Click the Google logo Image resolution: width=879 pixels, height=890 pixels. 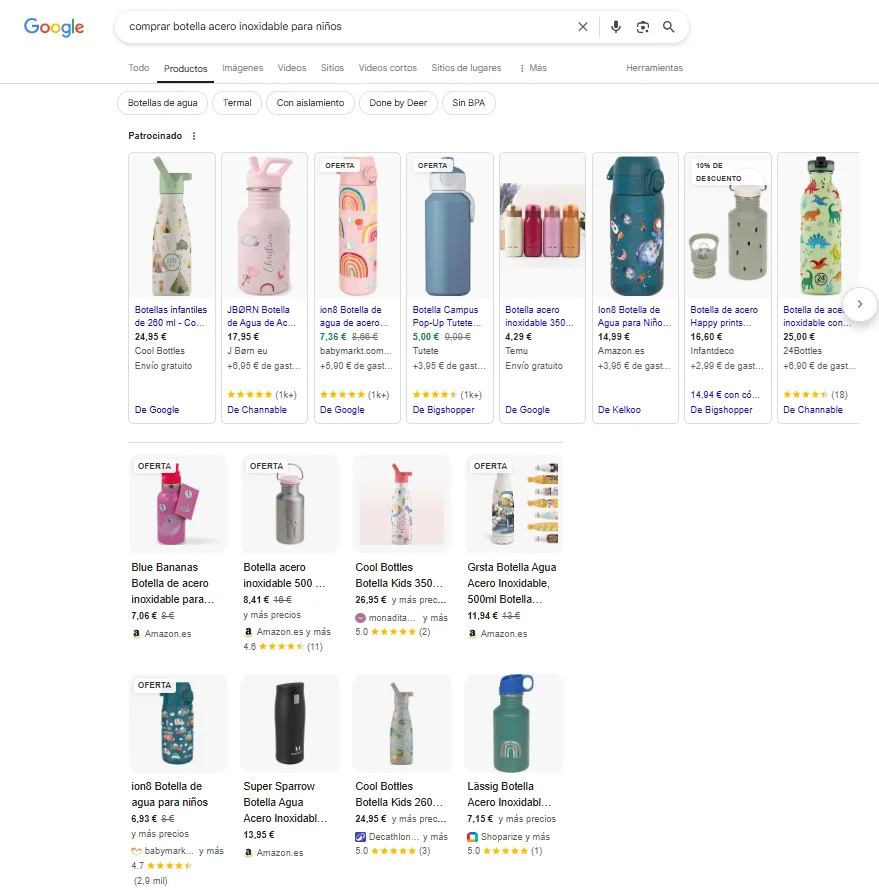click(x=54, y=27)
